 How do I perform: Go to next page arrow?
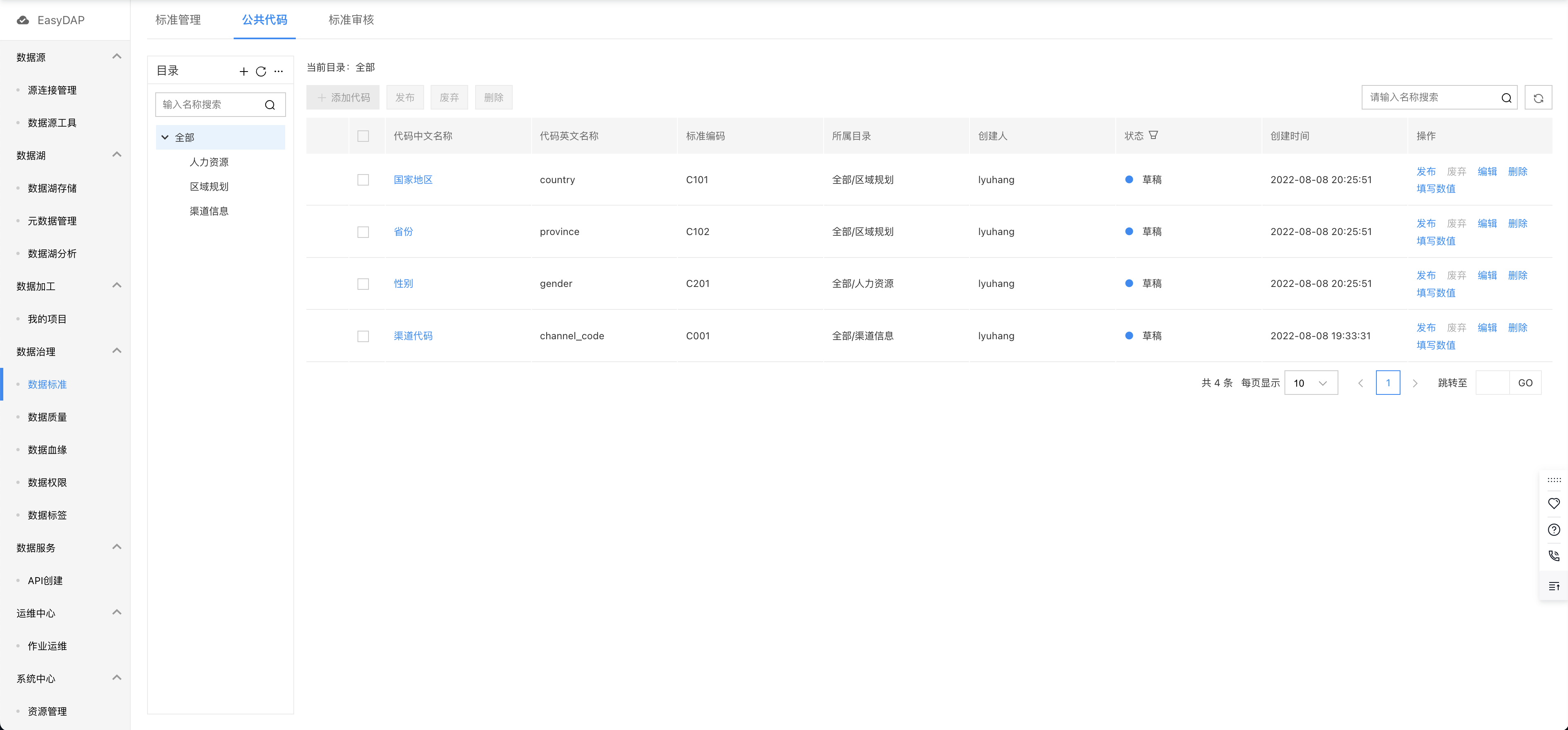coord(1415,383)
